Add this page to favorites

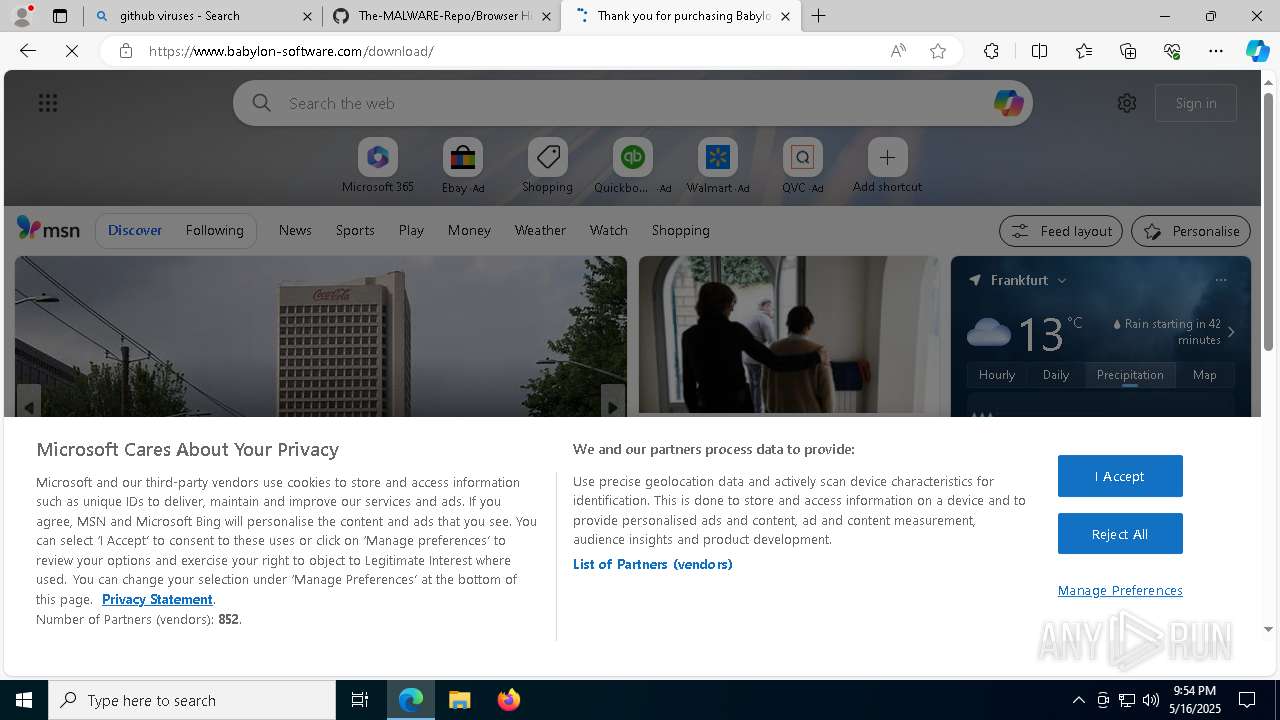(x=938, y=51)
